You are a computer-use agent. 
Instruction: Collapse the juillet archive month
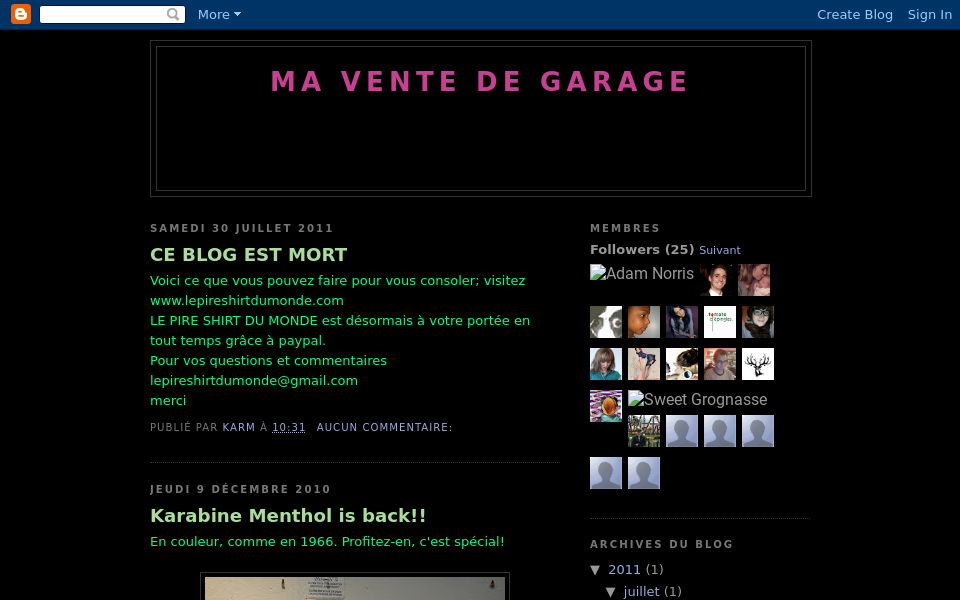pos(611,591)
